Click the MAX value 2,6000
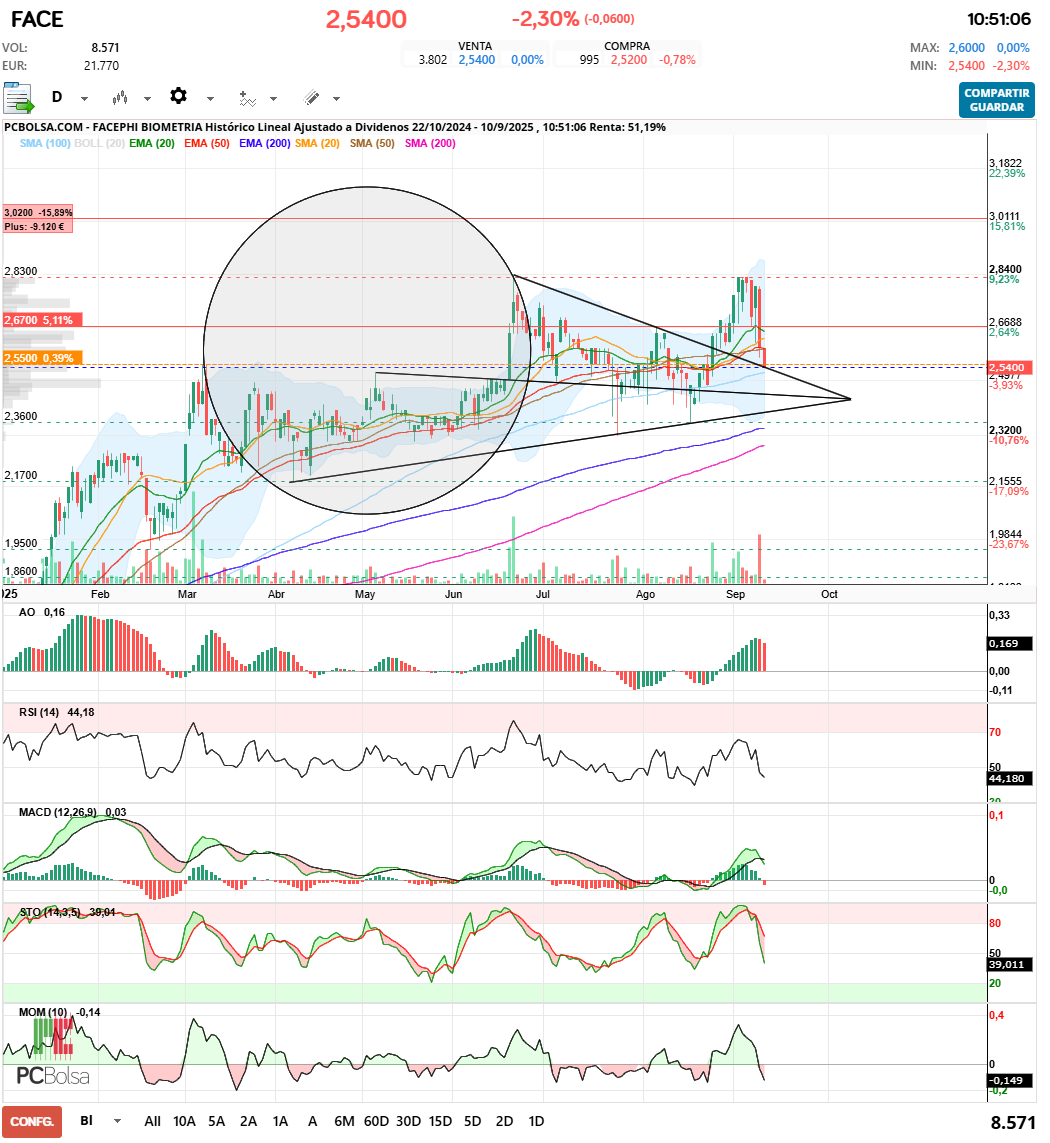This screenshot has height=1143, width=1050. click(966, 47)
